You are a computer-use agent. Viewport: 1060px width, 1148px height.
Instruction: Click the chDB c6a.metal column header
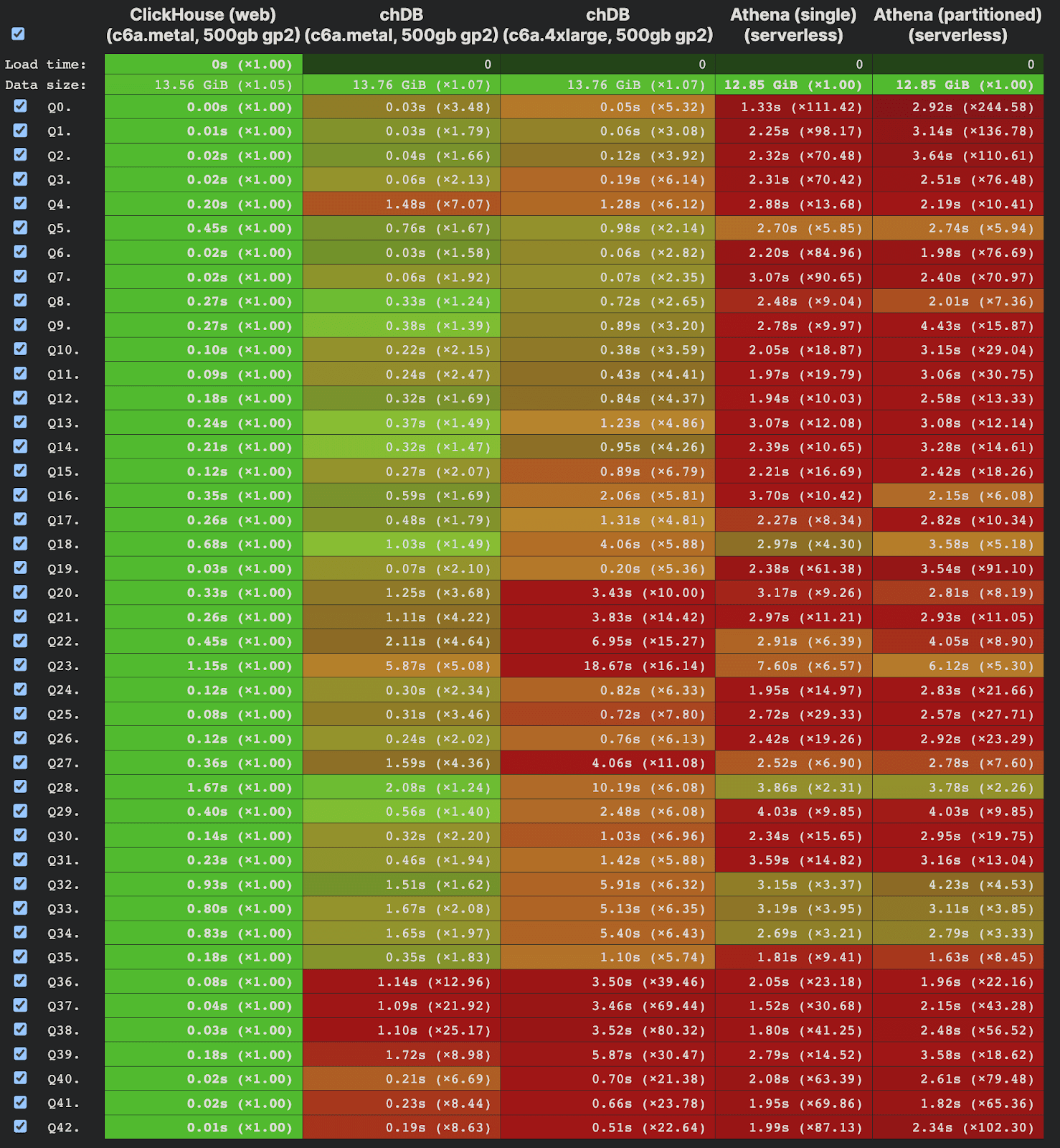click(401, 25)
